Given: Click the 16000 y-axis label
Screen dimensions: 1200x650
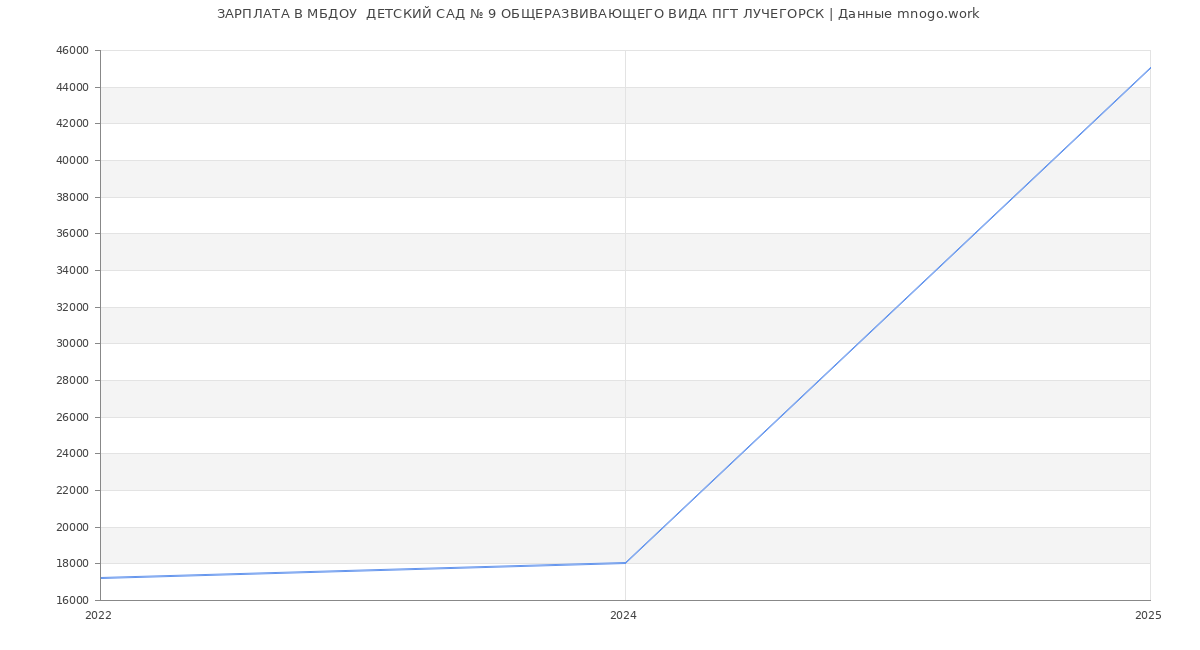Looking at the screenshot, I should pos(72,600).
